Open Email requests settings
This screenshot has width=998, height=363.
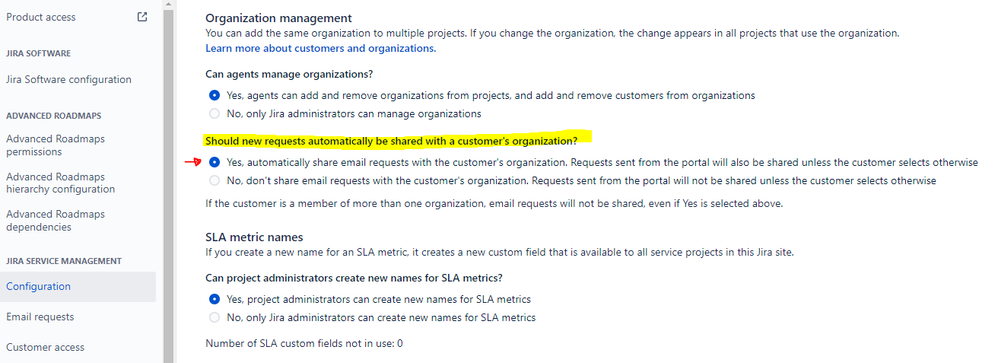point(40,317)
